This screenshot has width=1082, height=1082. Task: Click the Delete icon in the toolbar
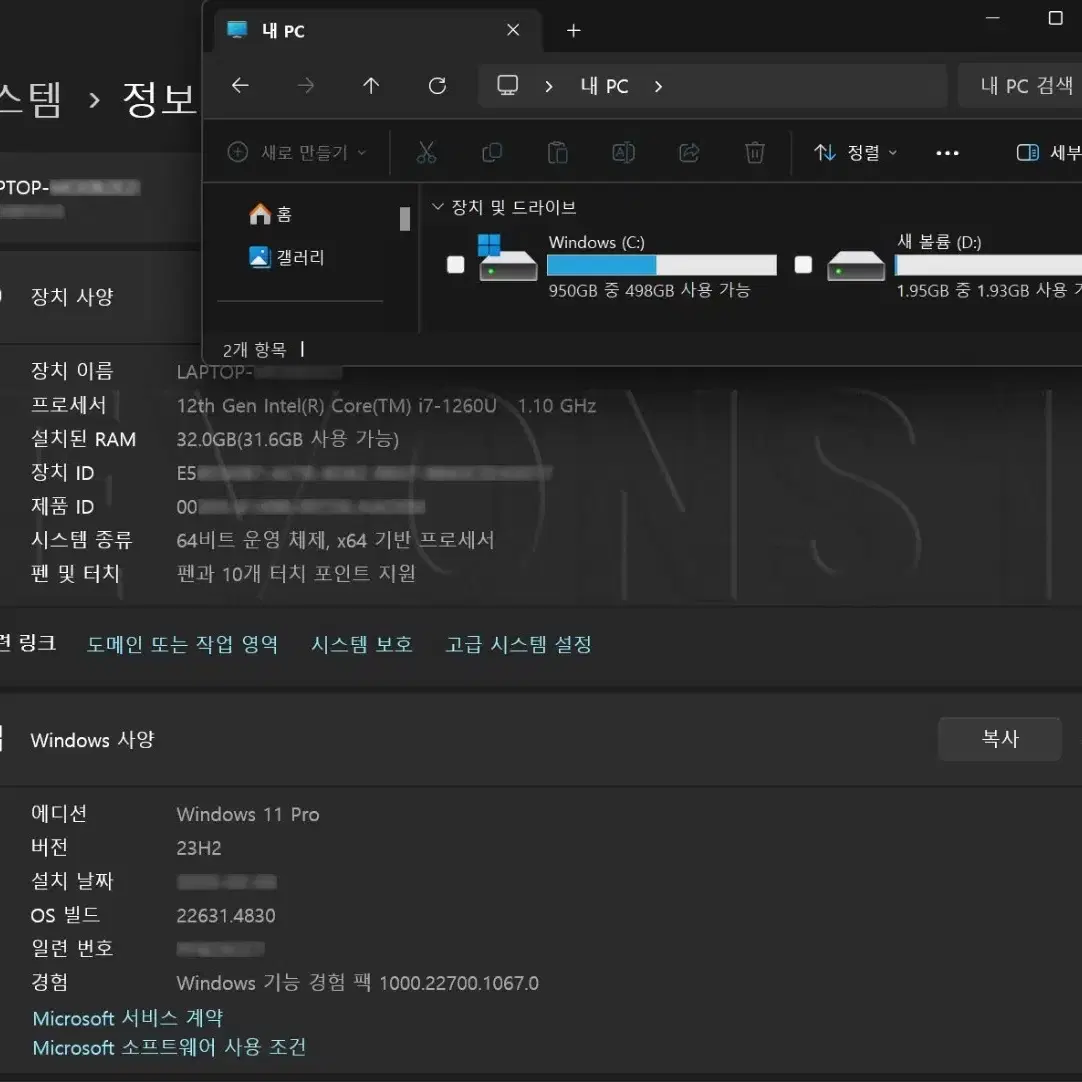tap(754, 152)
